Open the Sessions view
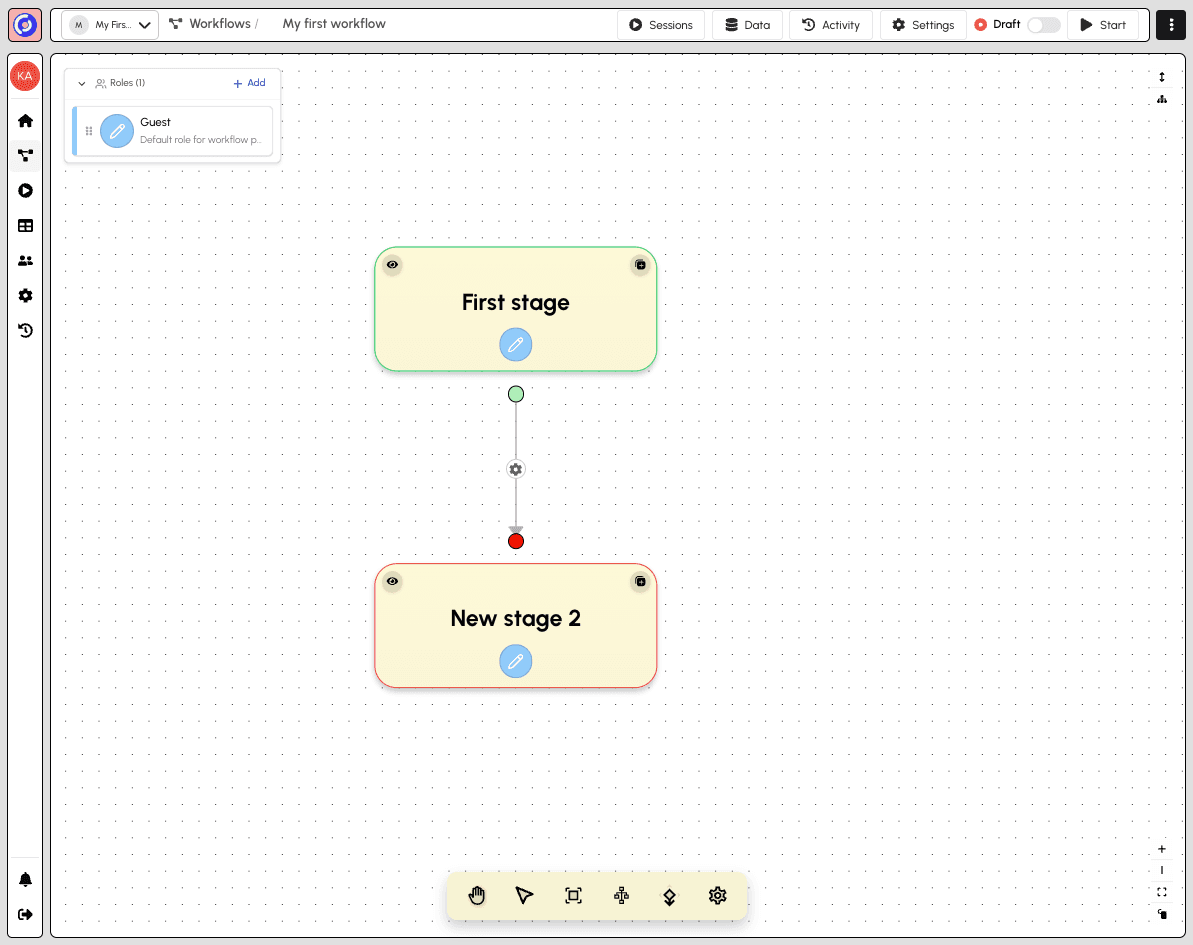The height and width of the screenshot is (945, 1193). point(661,24)
